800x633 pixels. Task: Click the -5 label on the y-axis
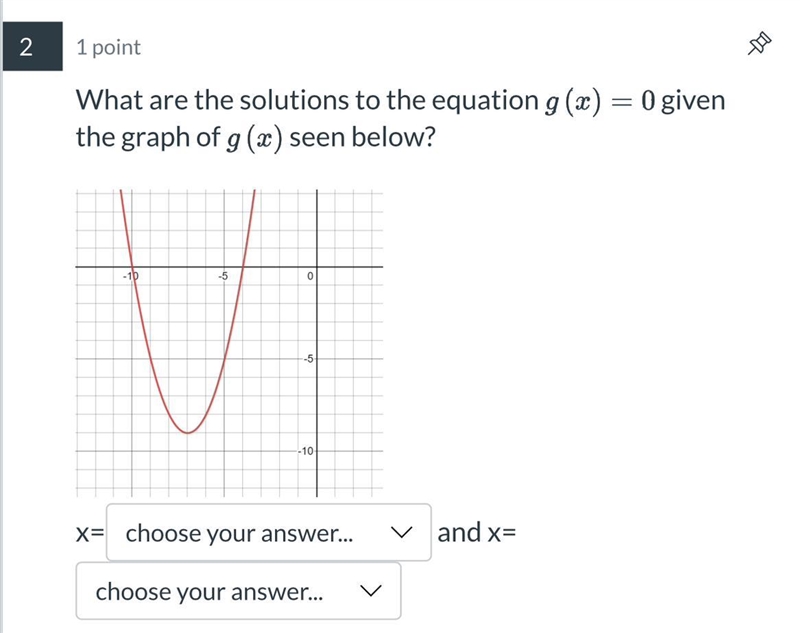pyautogui.click(x=308, y=359)
